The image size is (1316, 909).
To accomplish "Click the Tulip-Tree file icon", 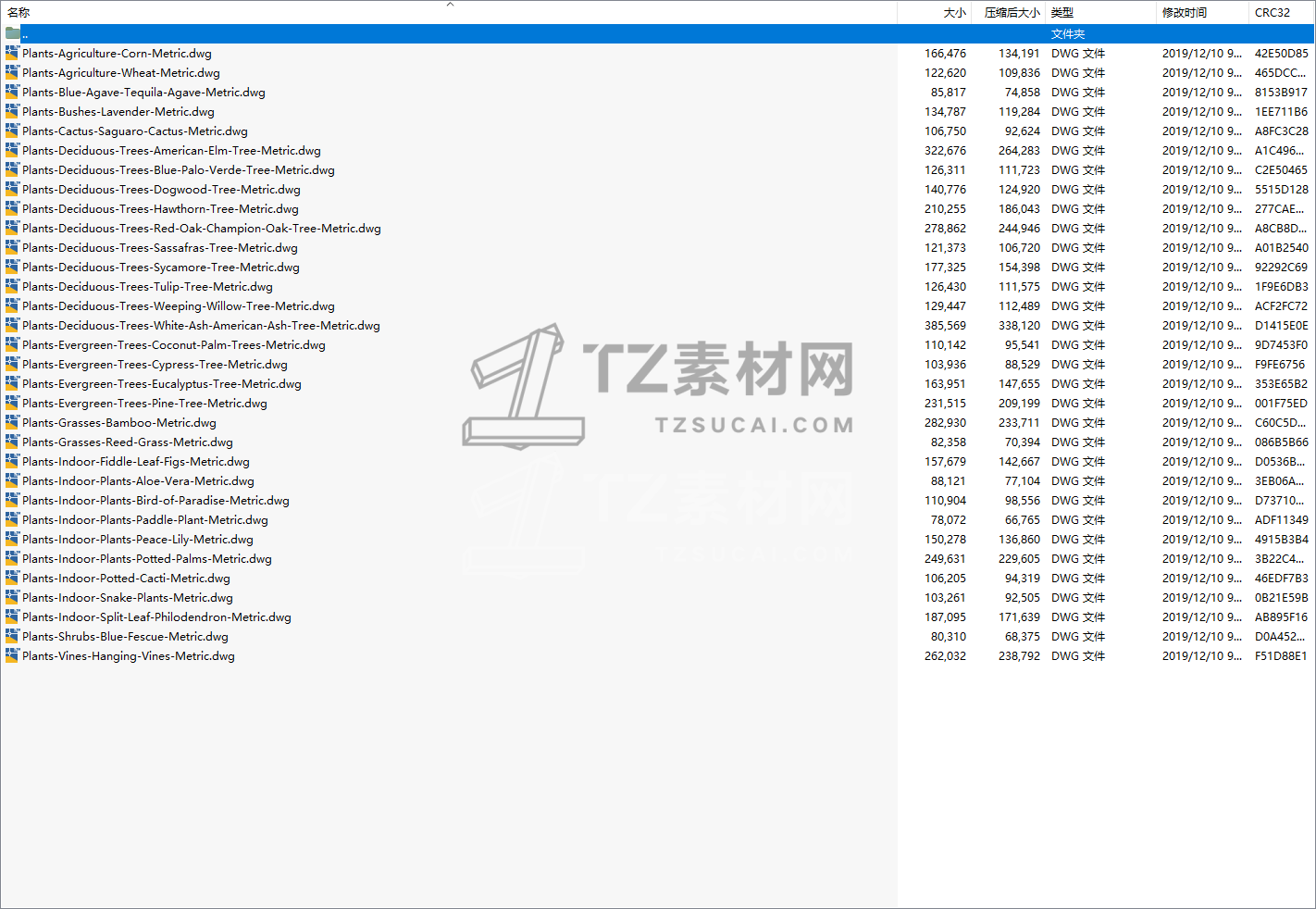I will (12, 287).
